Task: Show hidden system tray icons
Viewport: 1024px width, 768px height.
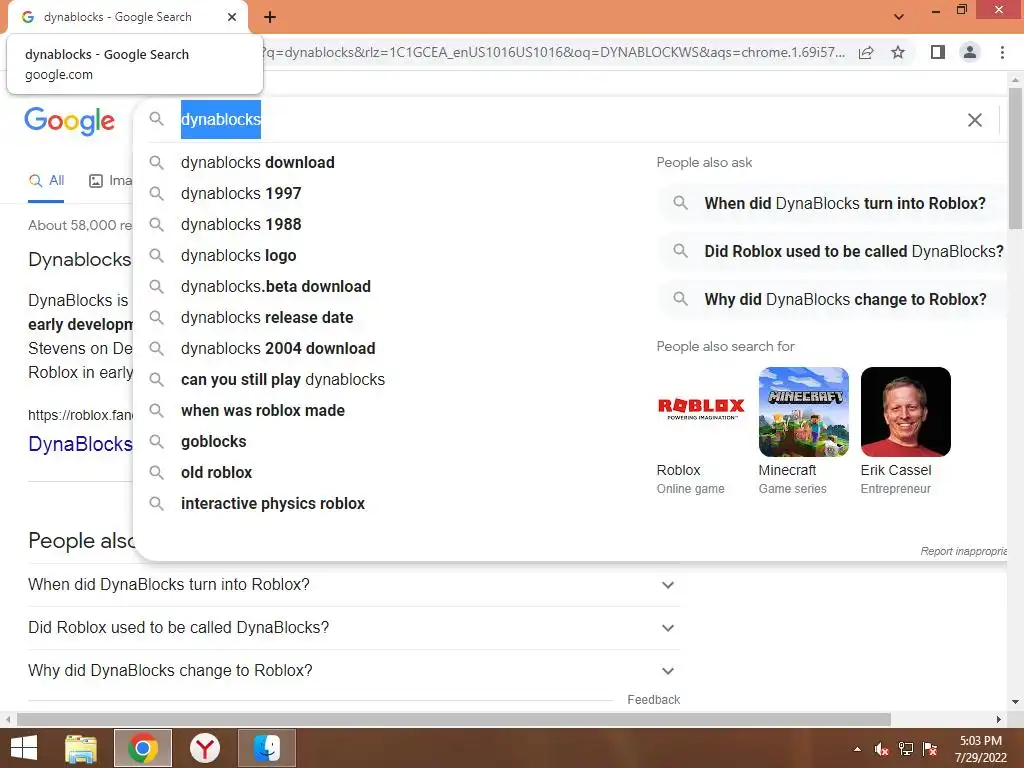Action: (x=857, y=749)
